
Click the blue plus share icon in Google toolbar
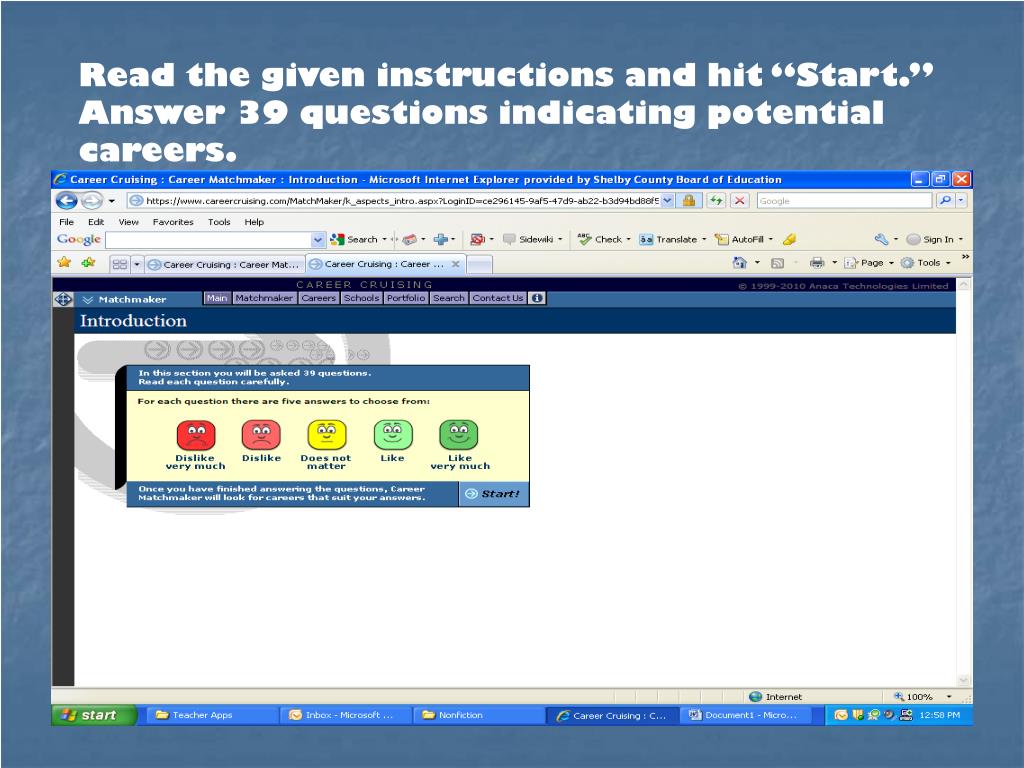[x=441, y=239]
